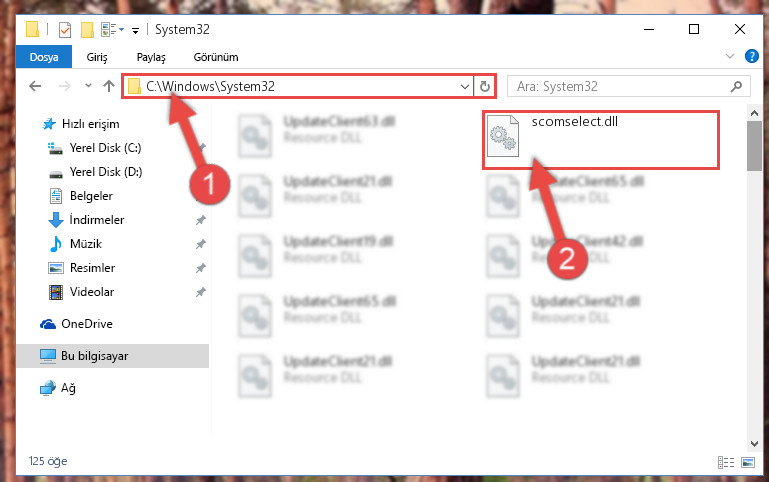This screenshot has height=482, width=769.
Task: Switch to large icons view in status bar
Action: [x=748, y=462]
